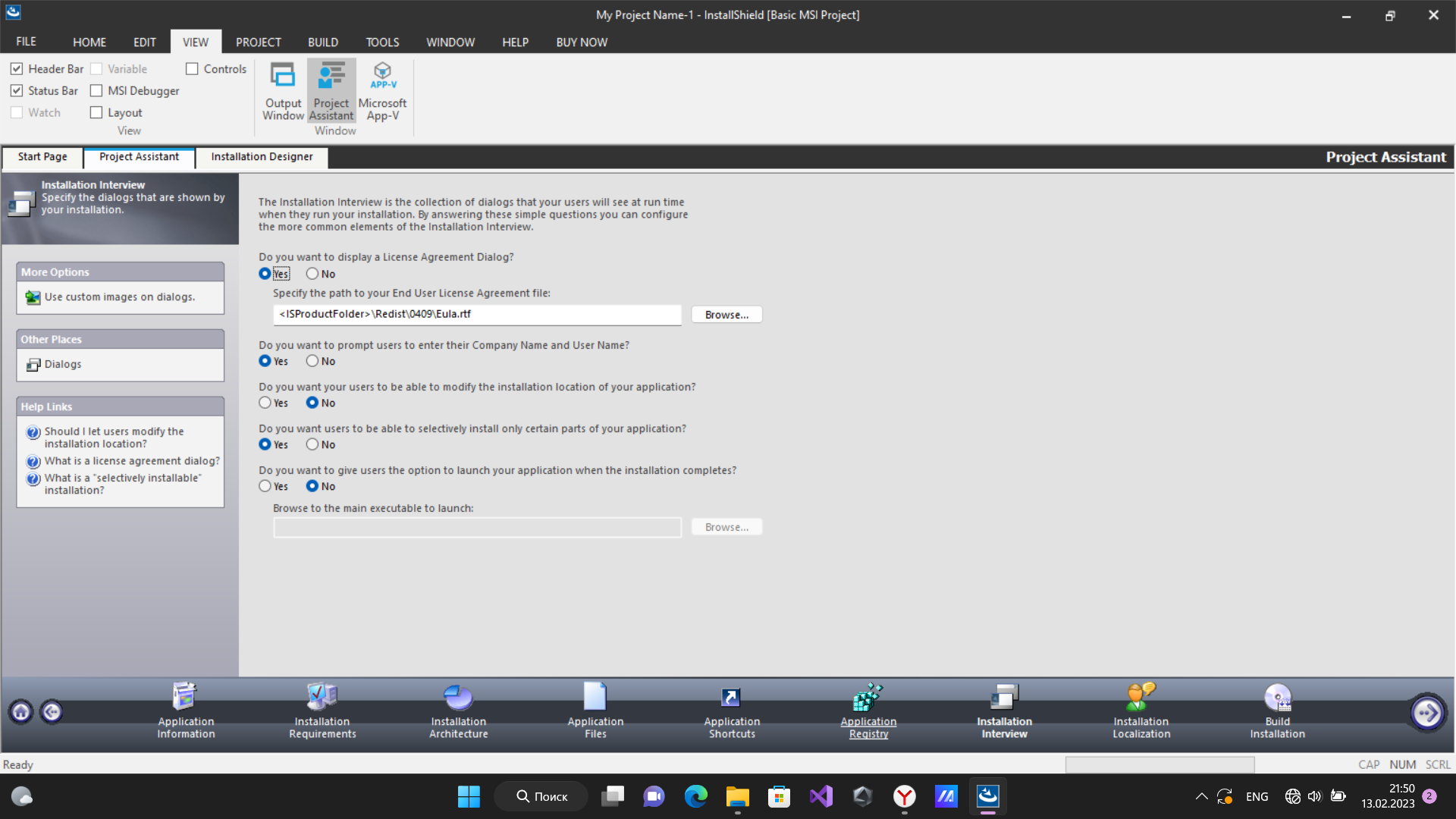This screenshot has height=819, width=1456.
Task: Click Browse for EULA file path
Action: (726, 315)
